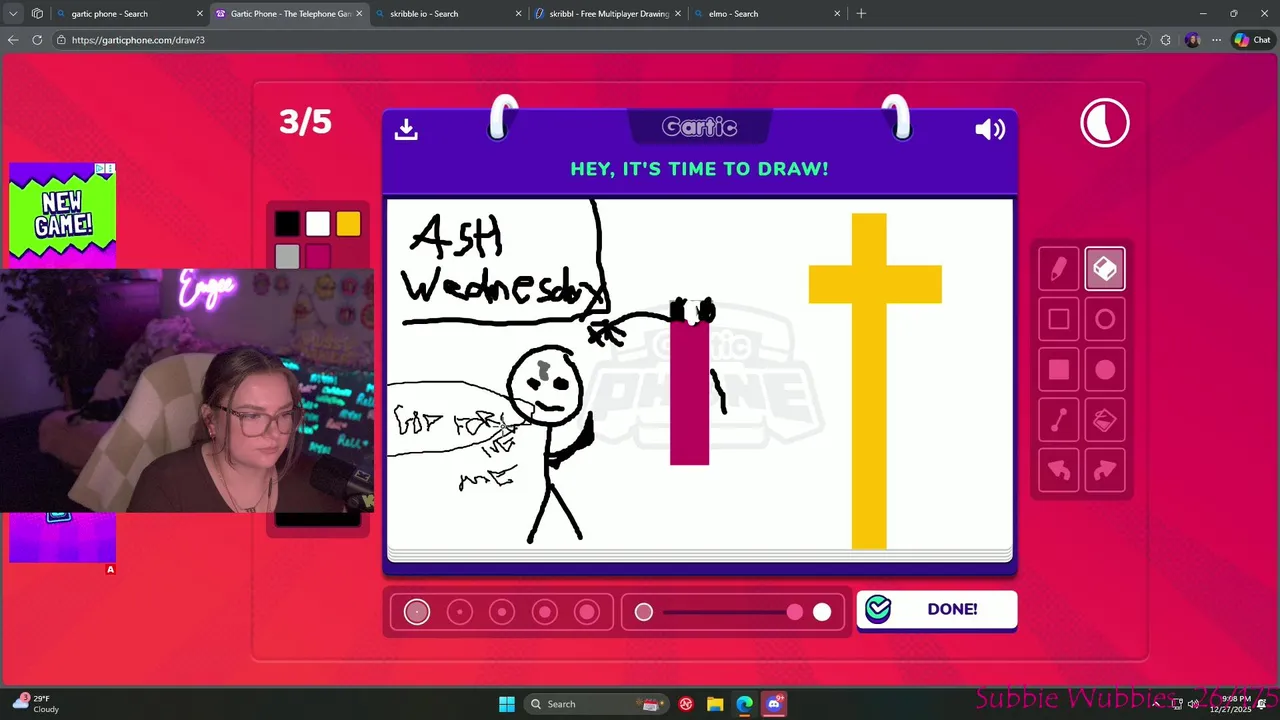The width and height of the screenshot is (1280, 720).
Task: Activate the straight line tool
Action: click(1059, 421)
